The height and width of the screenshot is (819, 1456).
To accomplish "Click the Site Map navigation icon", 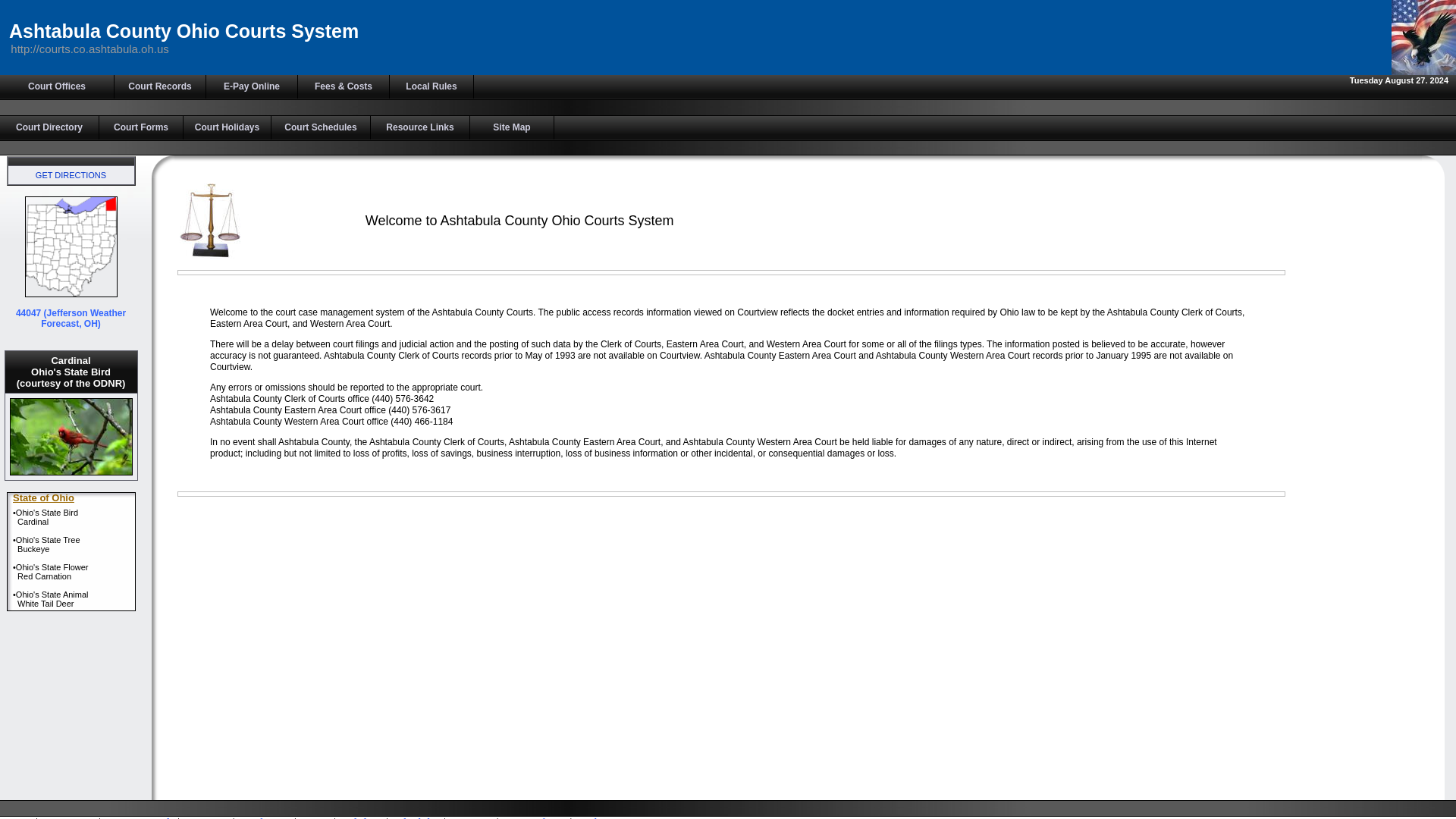I will tap(511, 127).
